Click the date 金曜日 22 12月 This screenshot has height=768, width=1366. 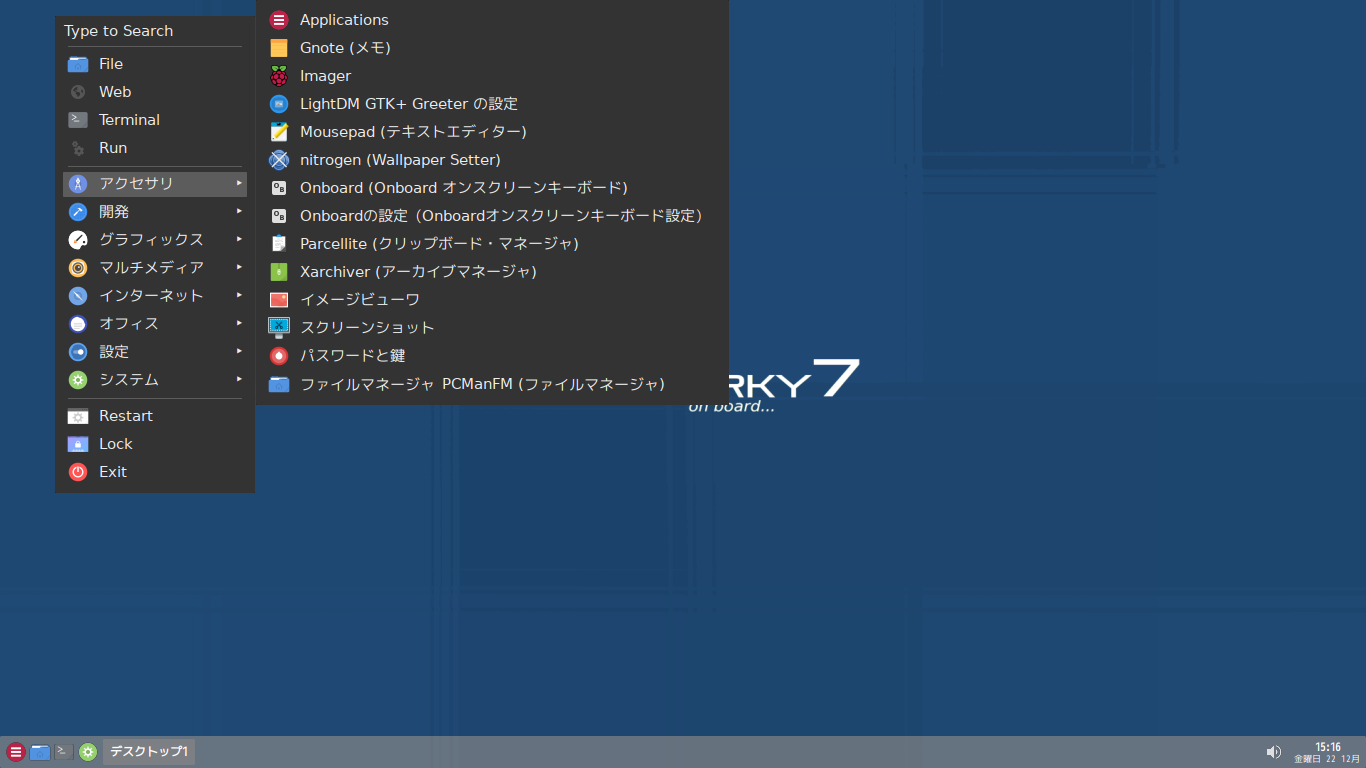(1327, 759)
